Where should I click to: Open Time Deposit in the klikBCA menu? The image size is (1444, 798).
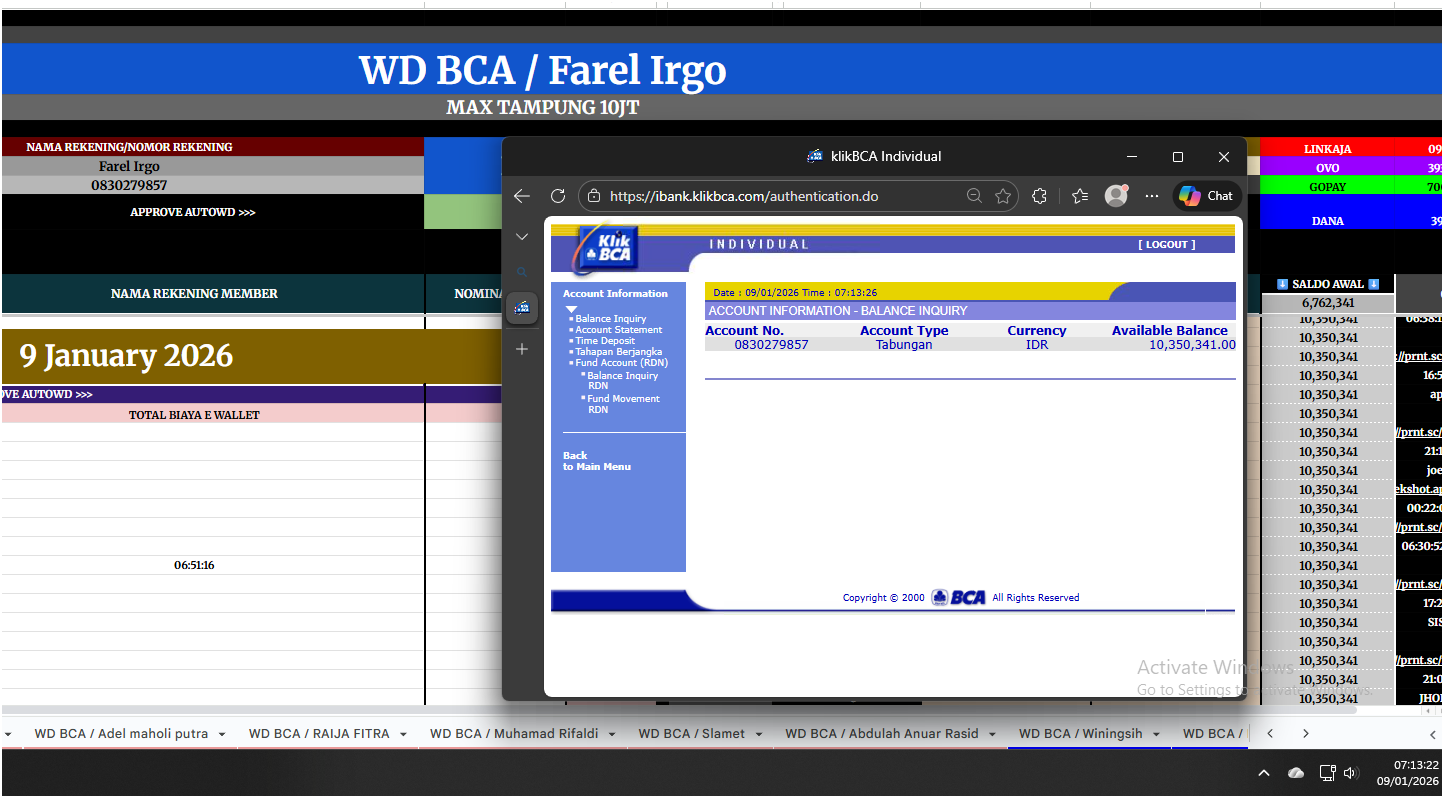(x=605, y=341)
